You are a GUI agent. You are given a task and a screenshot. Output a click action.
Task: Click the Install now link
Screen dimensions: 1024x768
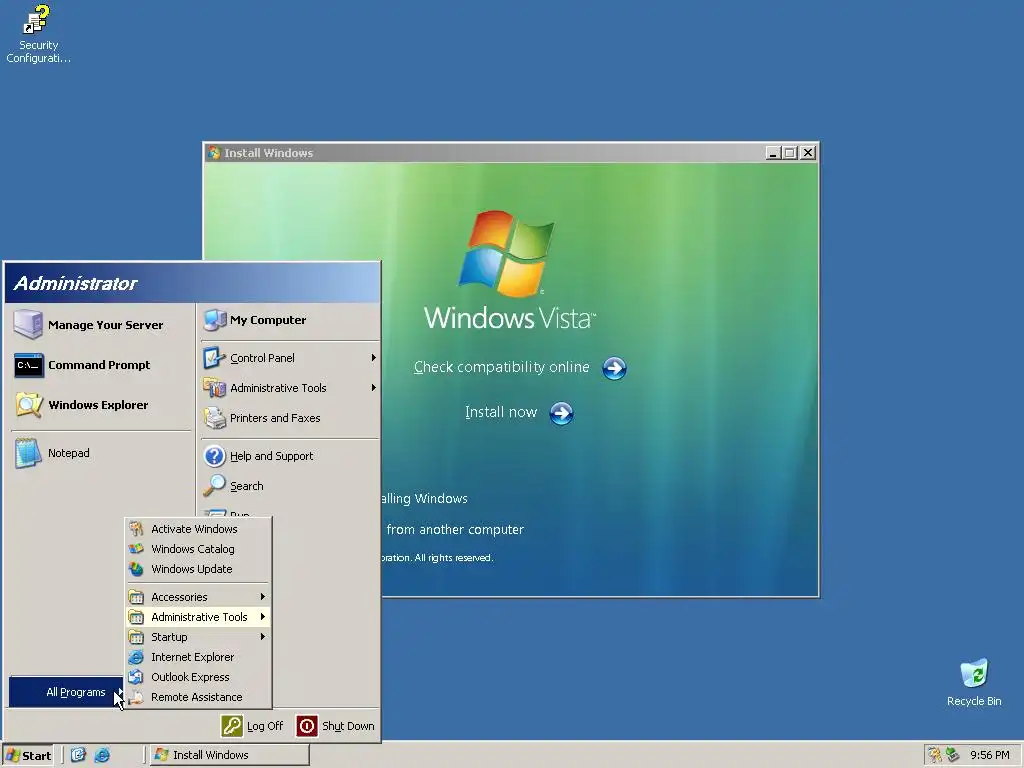tap(500, 412)
